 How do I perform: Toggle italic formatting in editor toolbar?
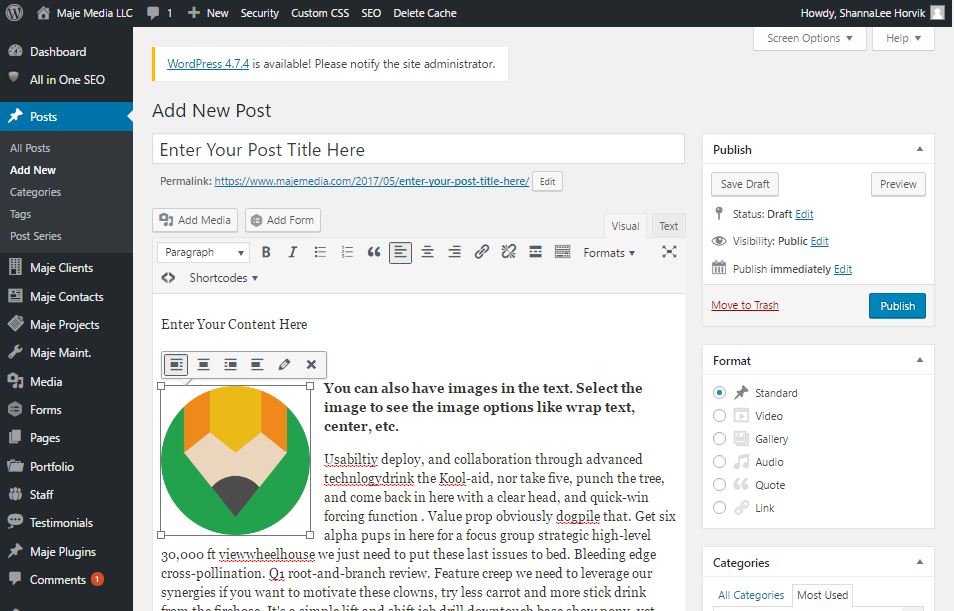(293, 252)
